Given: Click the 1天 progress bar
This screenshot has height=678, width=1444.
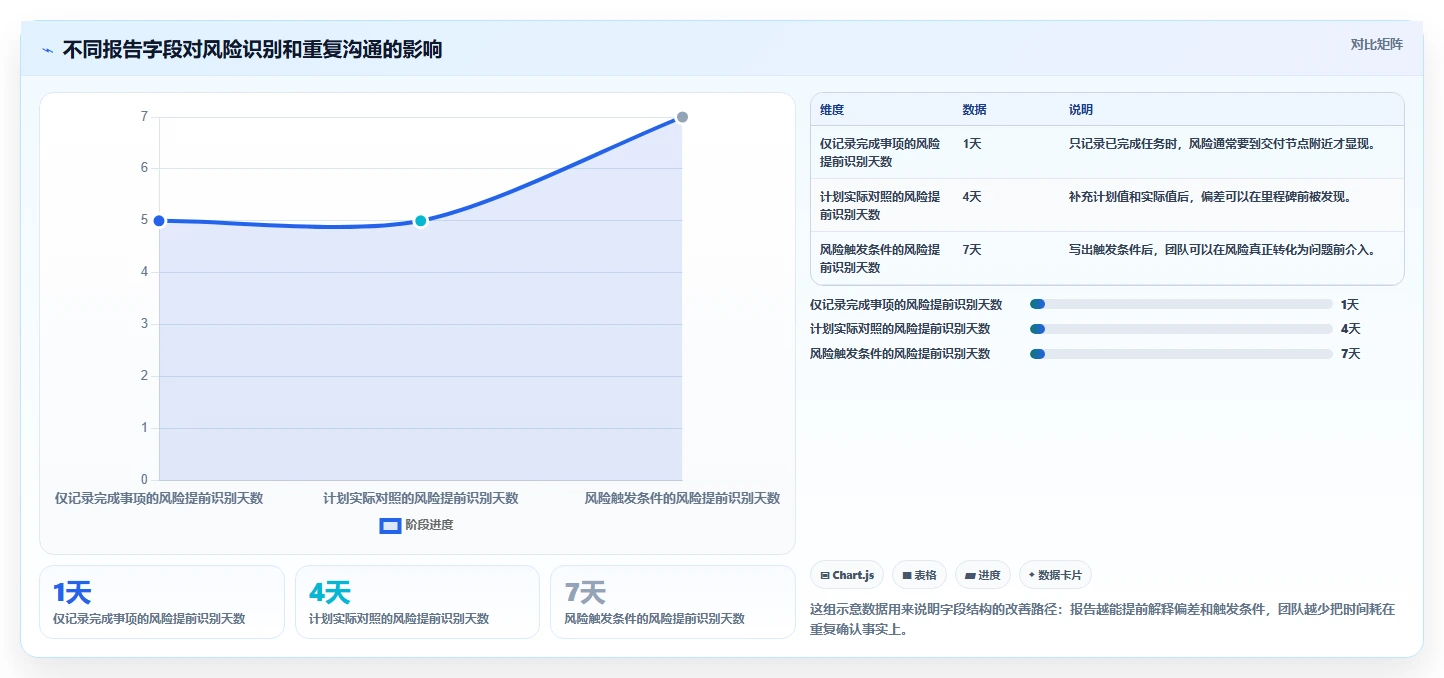Looking at the screenshot, I should (x=1181, y=304).
